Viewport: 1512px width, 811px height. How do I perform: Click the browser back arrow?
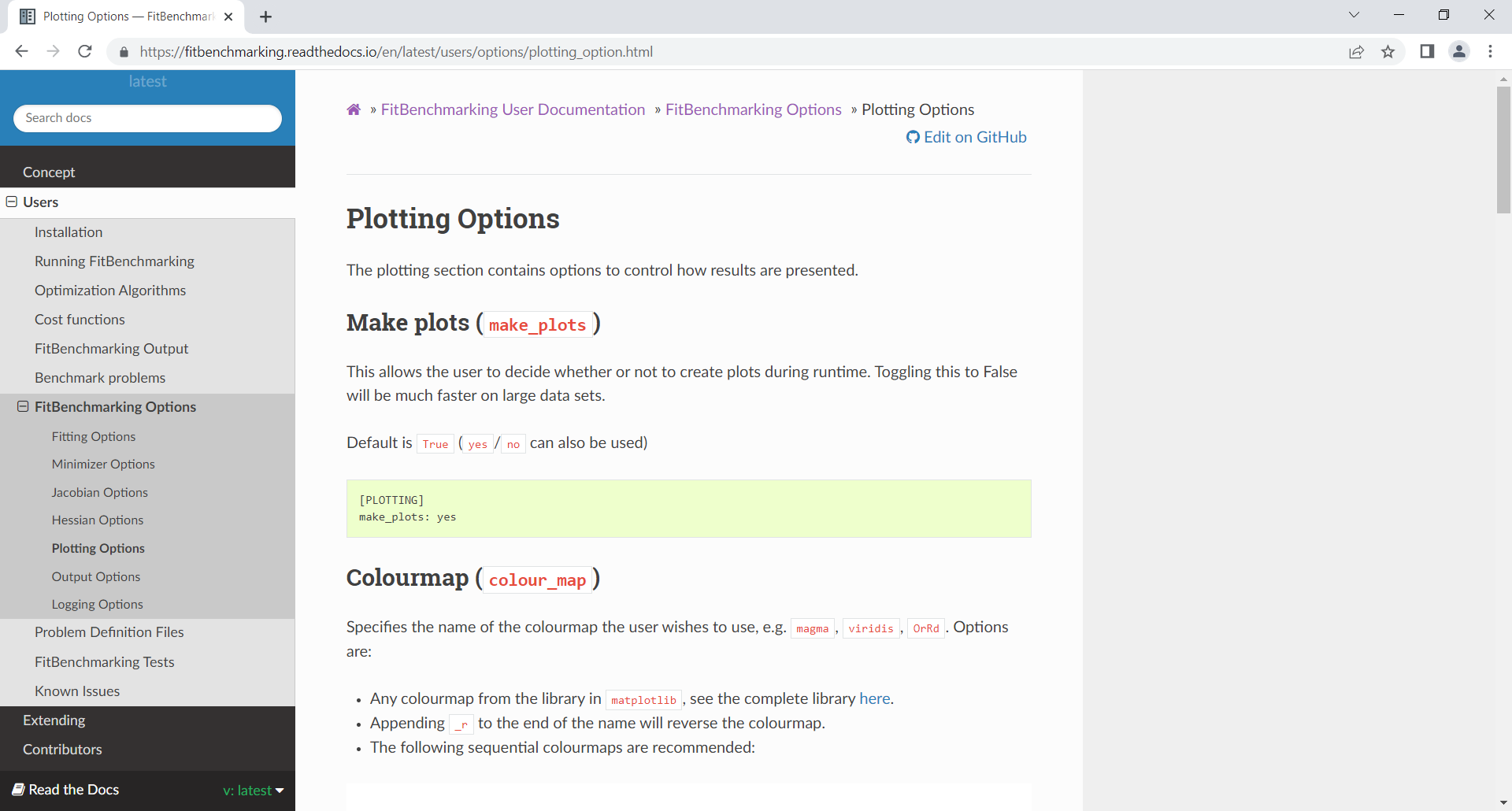pyautogui.click(x=21, y=51)
